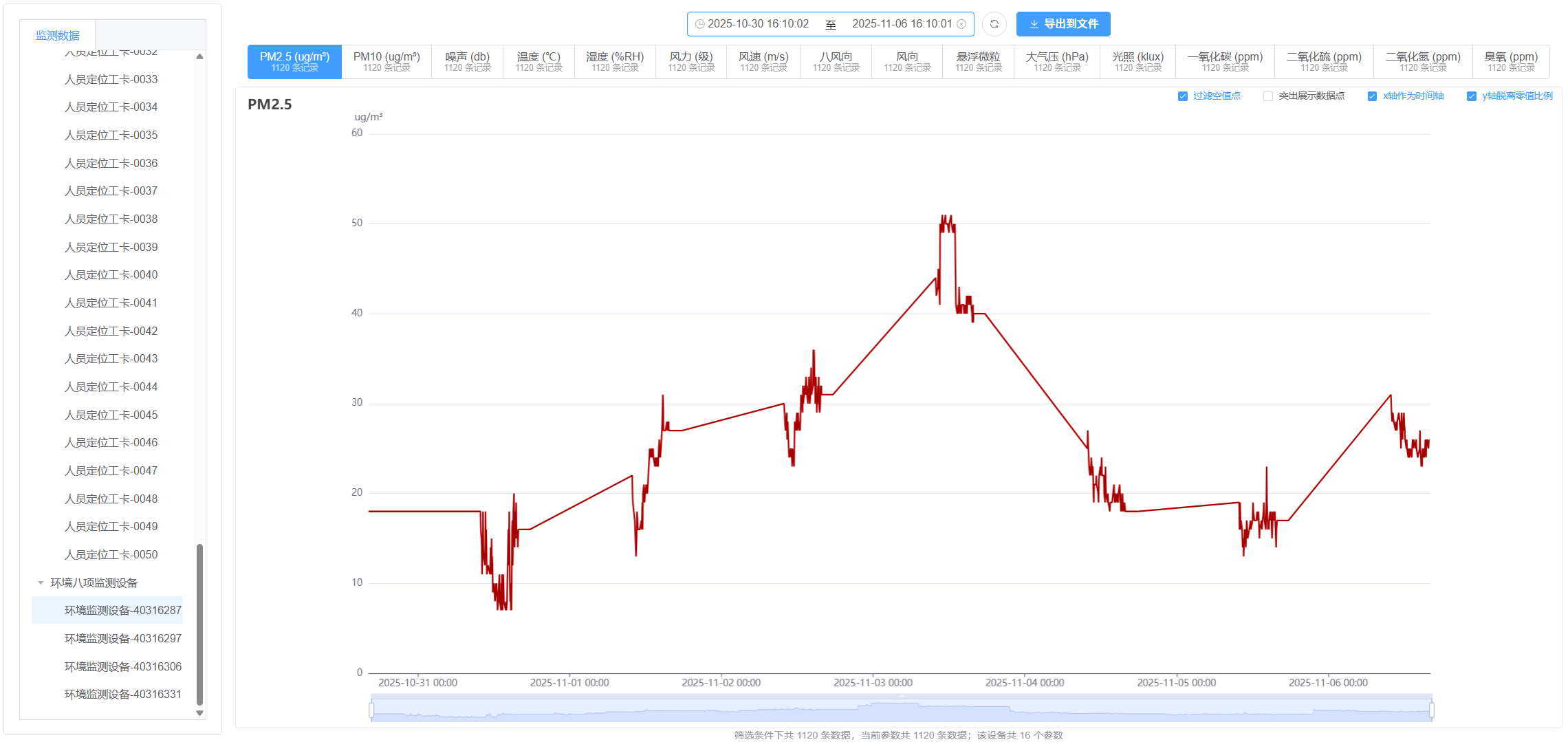Image resolution: width=1568 pixels, height=742 pixels.
Task: Click the start date field 2025-10-30
Action: [758, 24]
